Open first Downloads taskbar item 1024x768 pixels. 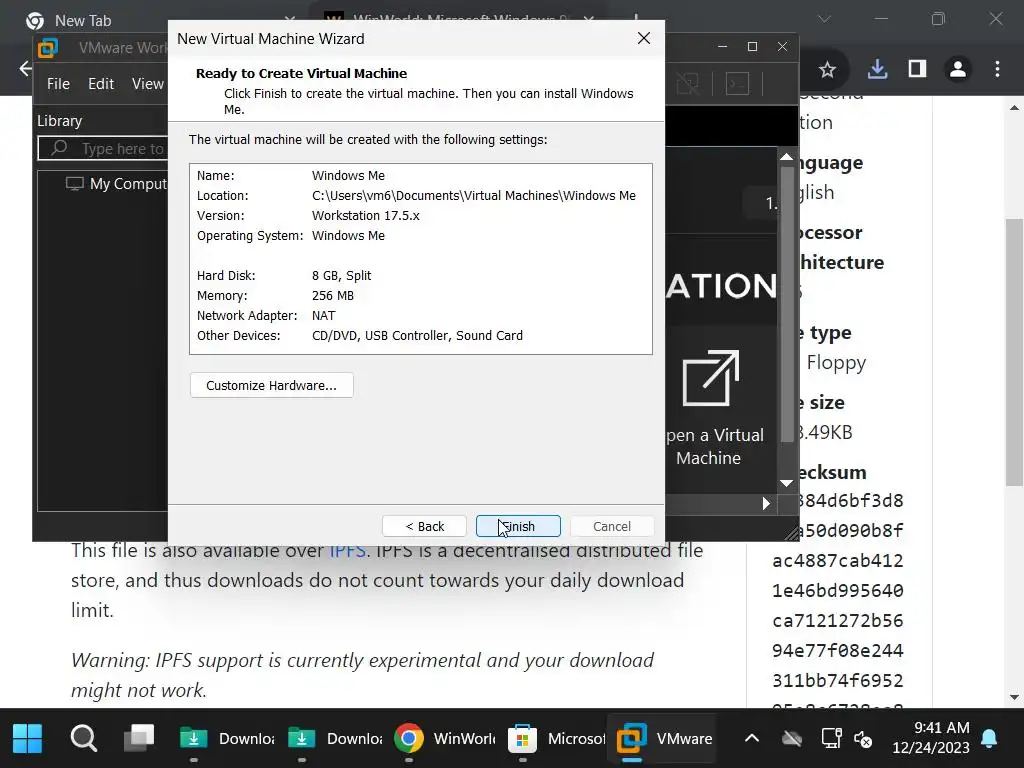point(227,739)
